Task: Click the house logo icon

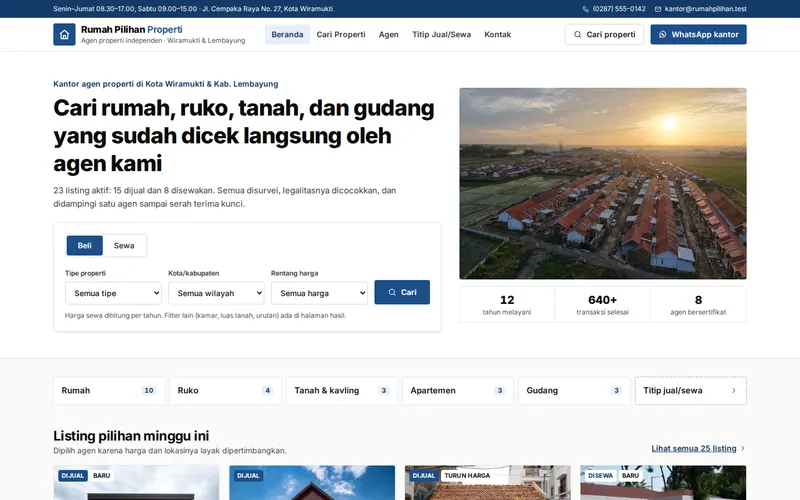Action: (x=64, y=35)
